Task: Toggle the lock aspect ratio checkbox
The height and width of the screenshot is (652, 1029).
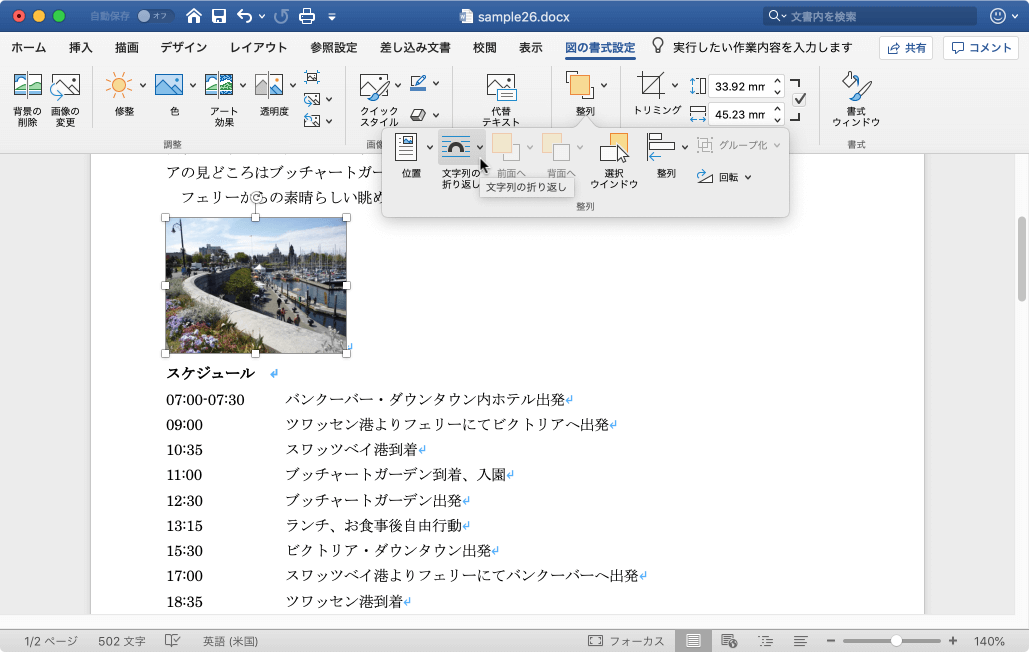Action: 799,99
